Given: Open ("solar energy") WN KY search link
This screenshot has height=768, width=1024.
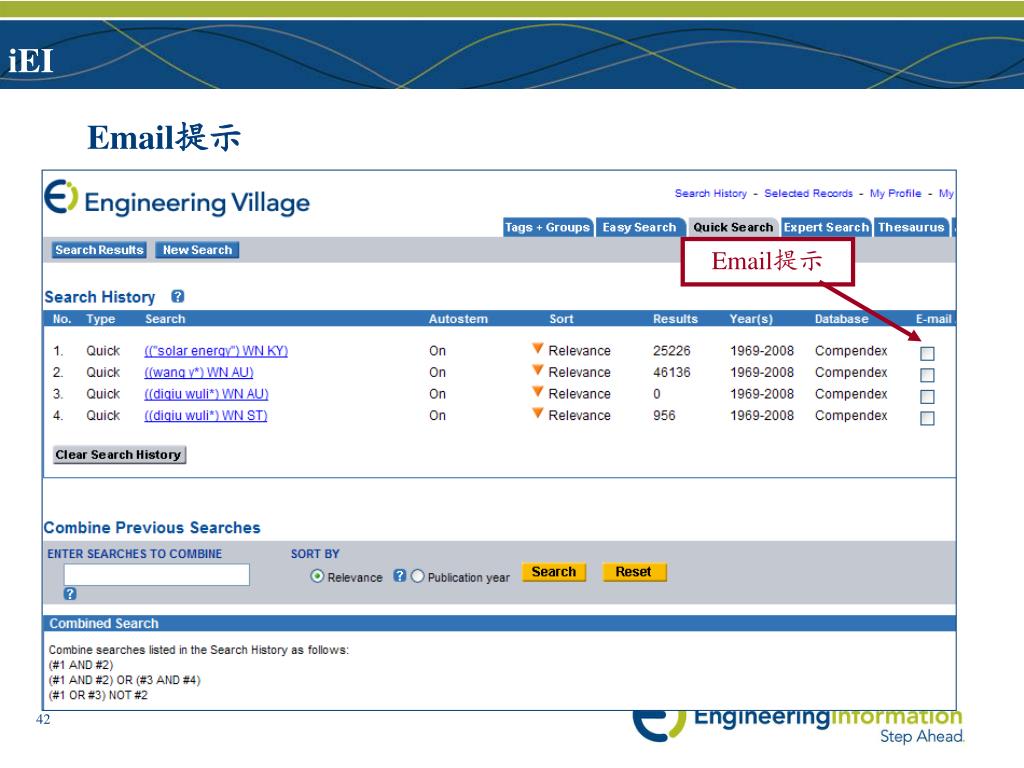Looking at the screenshot, I should 216,351.
